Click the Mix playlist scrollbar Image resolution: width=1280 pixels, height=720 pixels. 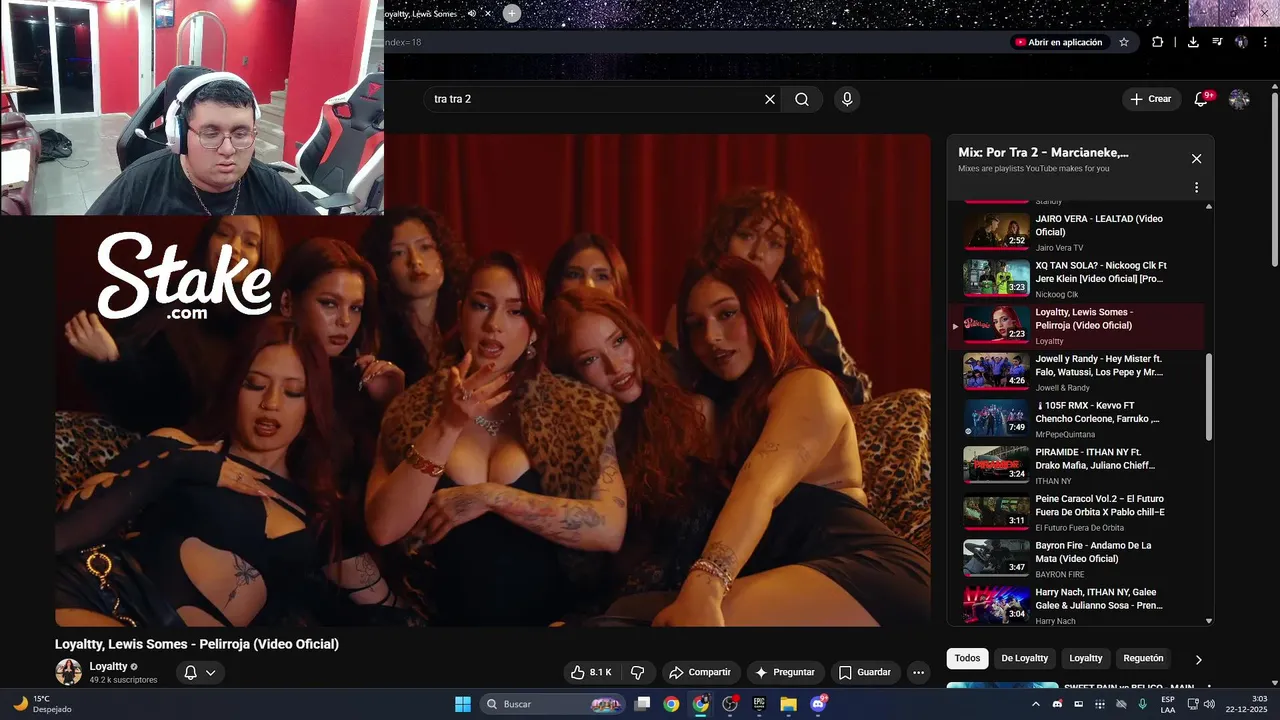(x=1209, y=396)
